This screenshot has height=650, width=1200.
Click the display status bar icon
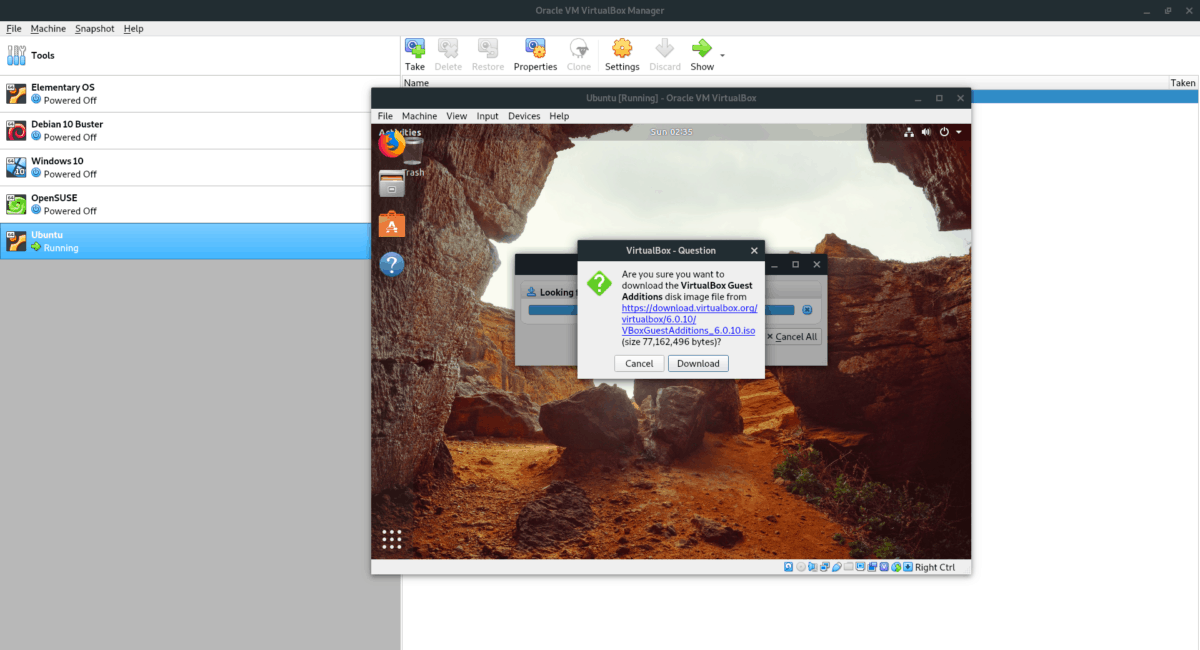click(861, 567)
